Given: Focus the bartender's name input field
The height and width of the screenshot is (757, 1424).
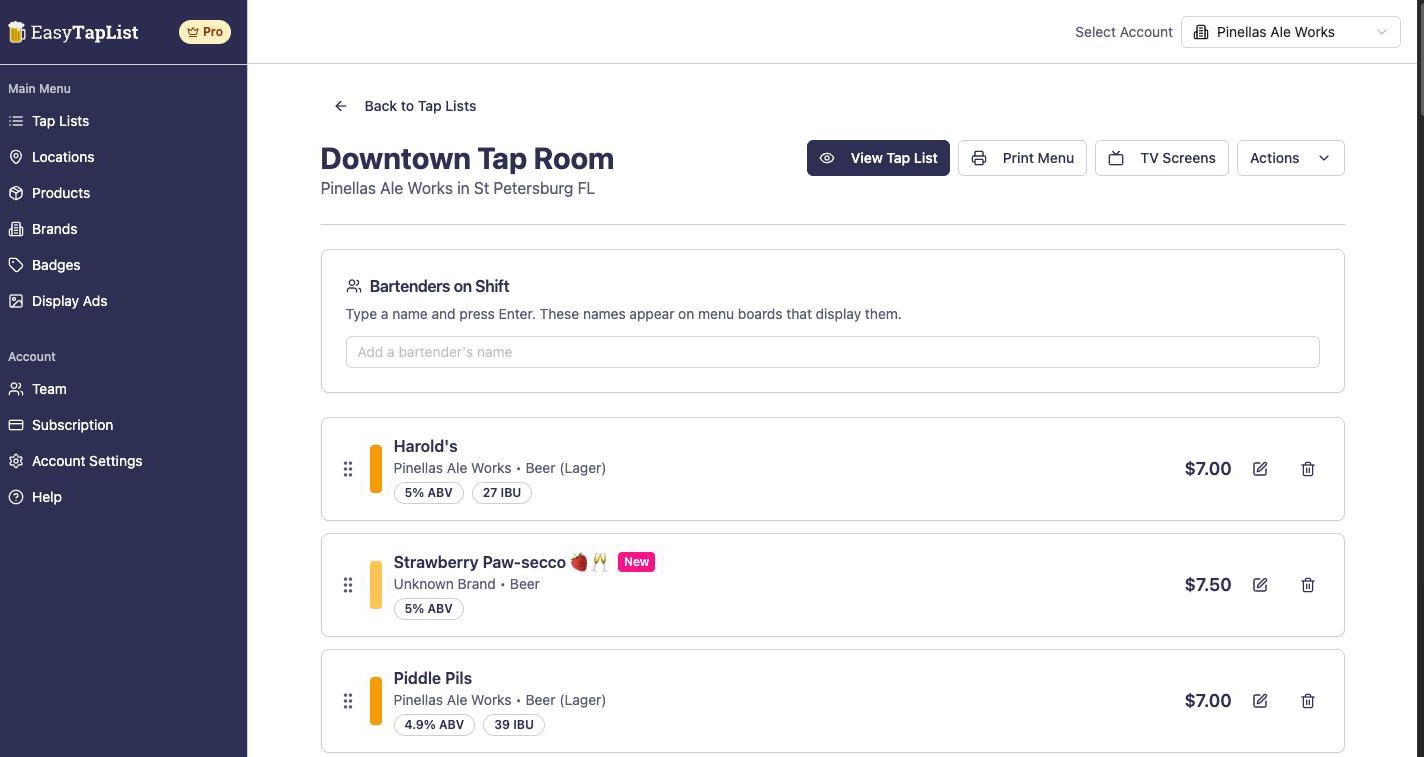Looking at the screenshot, I should coord(832,352).
